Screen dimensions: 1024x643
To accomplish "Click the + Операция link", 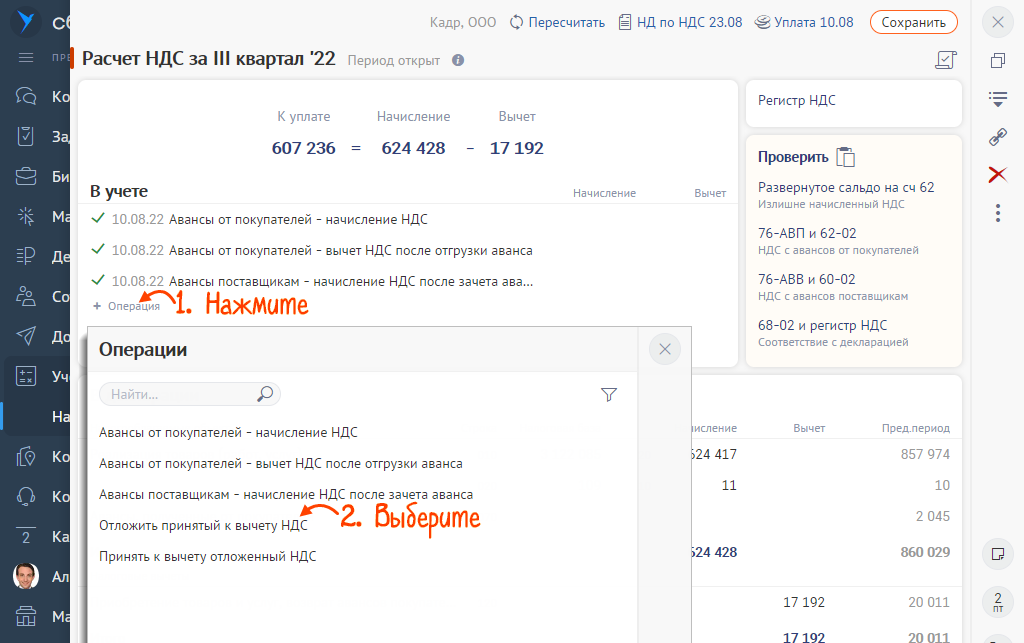I will (x=126, y=306).
